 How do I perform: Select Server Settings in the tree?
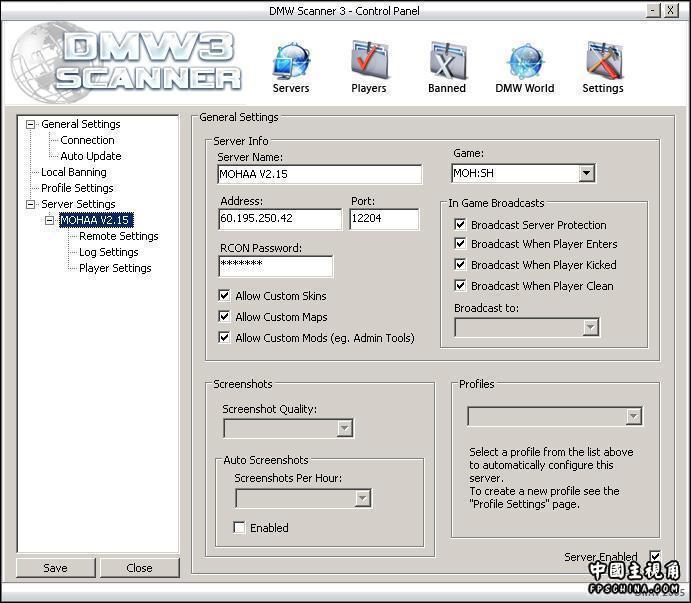coord(78,204)
